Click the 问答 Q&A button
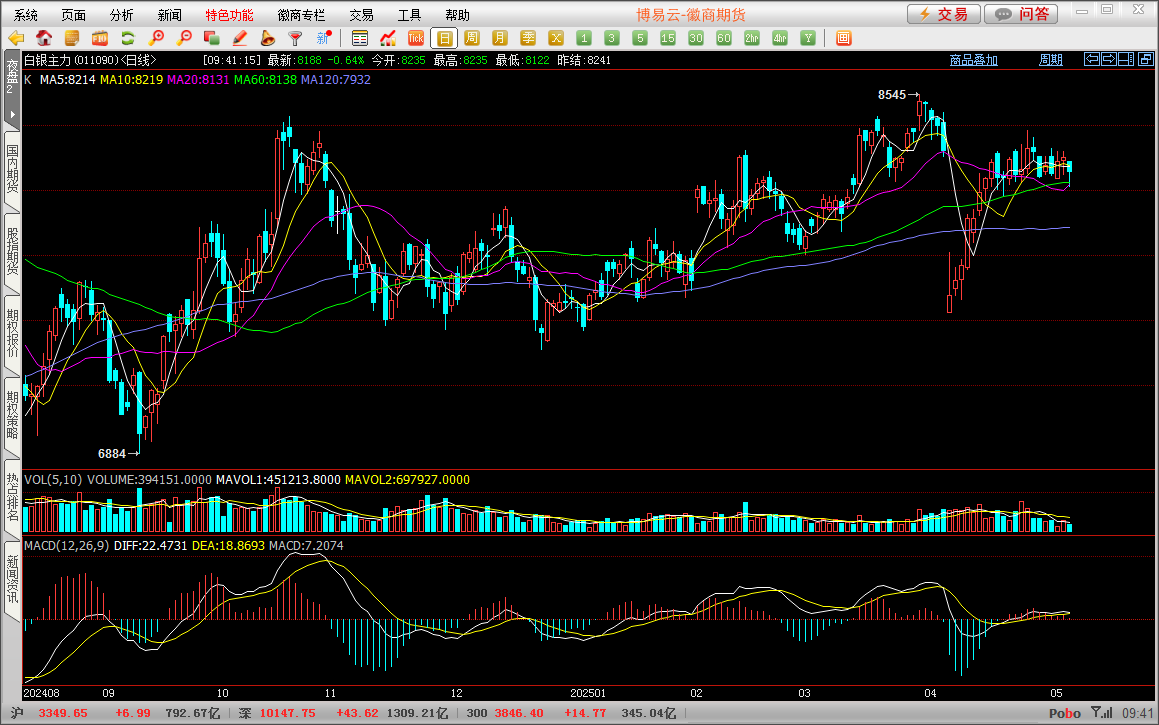Viewport: 1159px width, 725px height. tap(1021, 14)
